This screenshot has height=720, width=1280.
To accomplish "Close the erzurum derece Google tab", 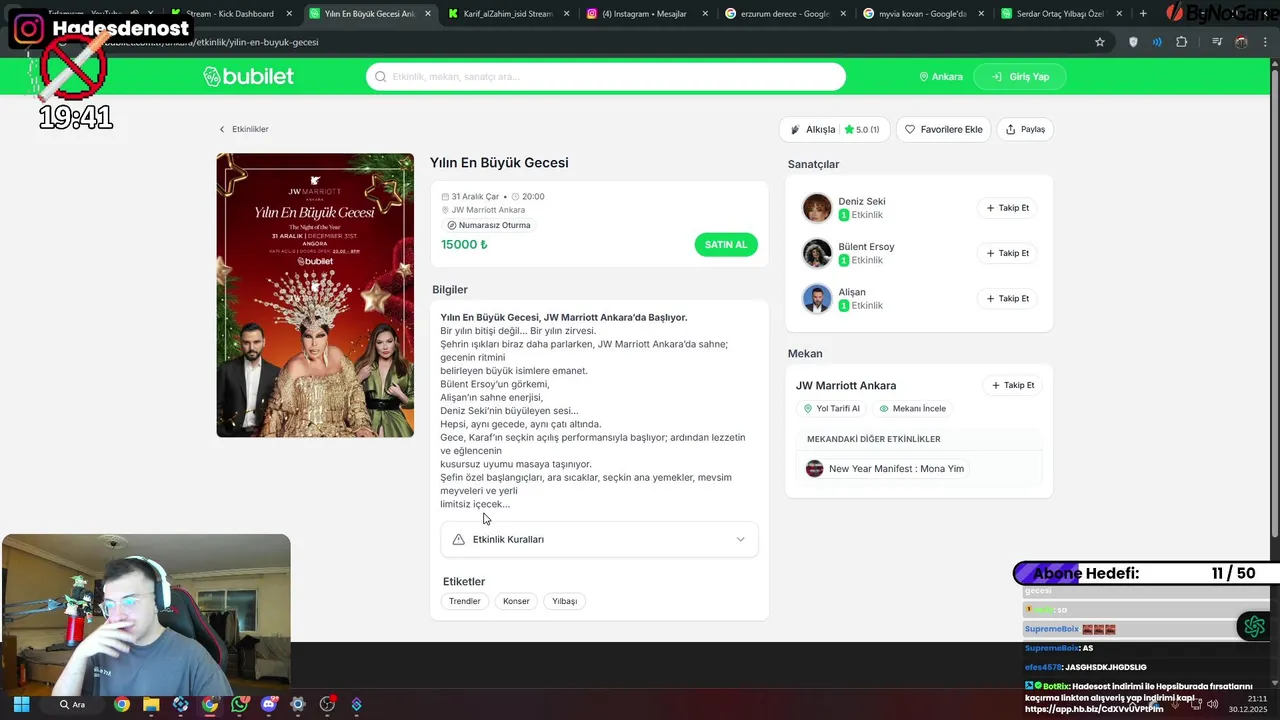I will (x=842, y=14).
